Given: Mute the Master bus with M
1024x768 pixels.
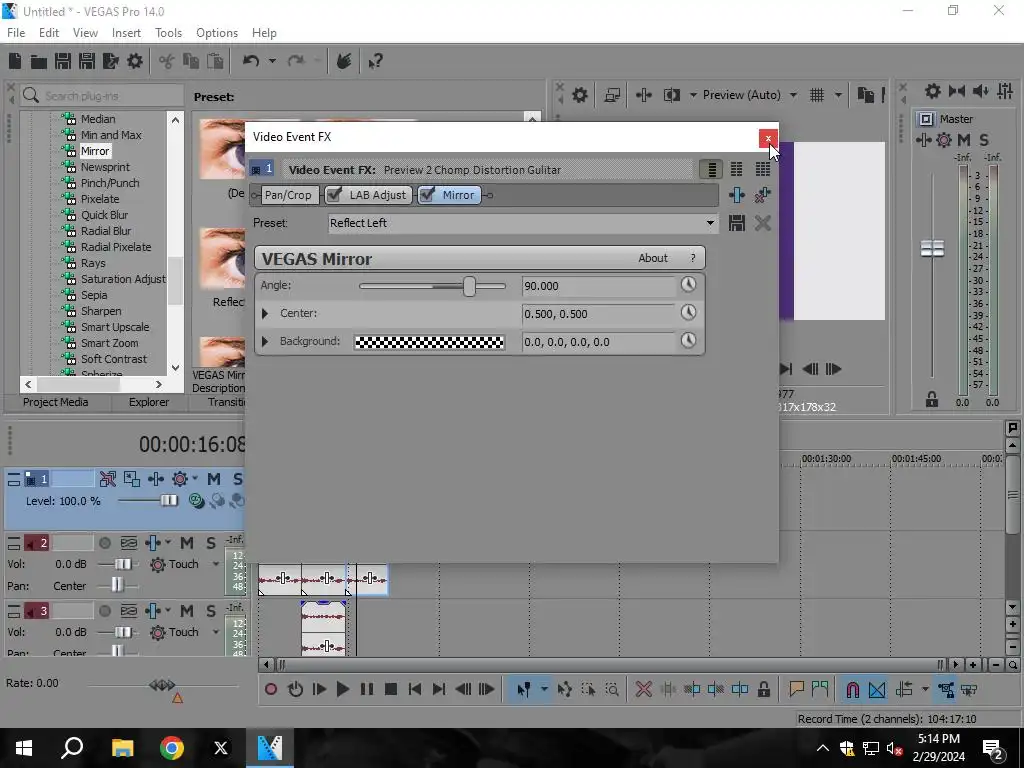Looking at the screenshot, I should pyautogui.click(x=964, y=140).
